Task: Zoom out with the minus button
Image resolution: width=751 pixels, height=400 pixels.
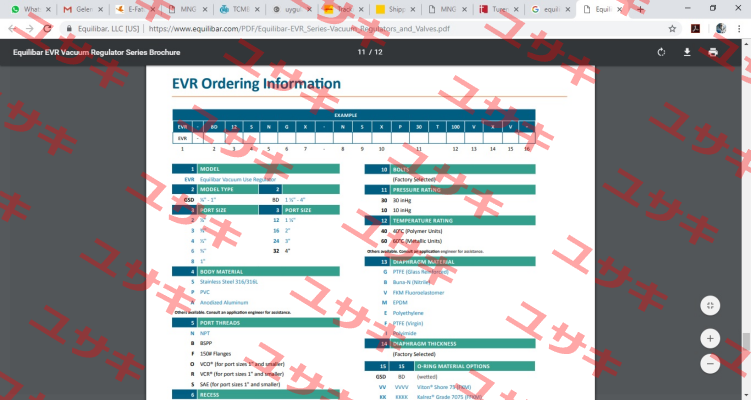Action: click(710, 364)
